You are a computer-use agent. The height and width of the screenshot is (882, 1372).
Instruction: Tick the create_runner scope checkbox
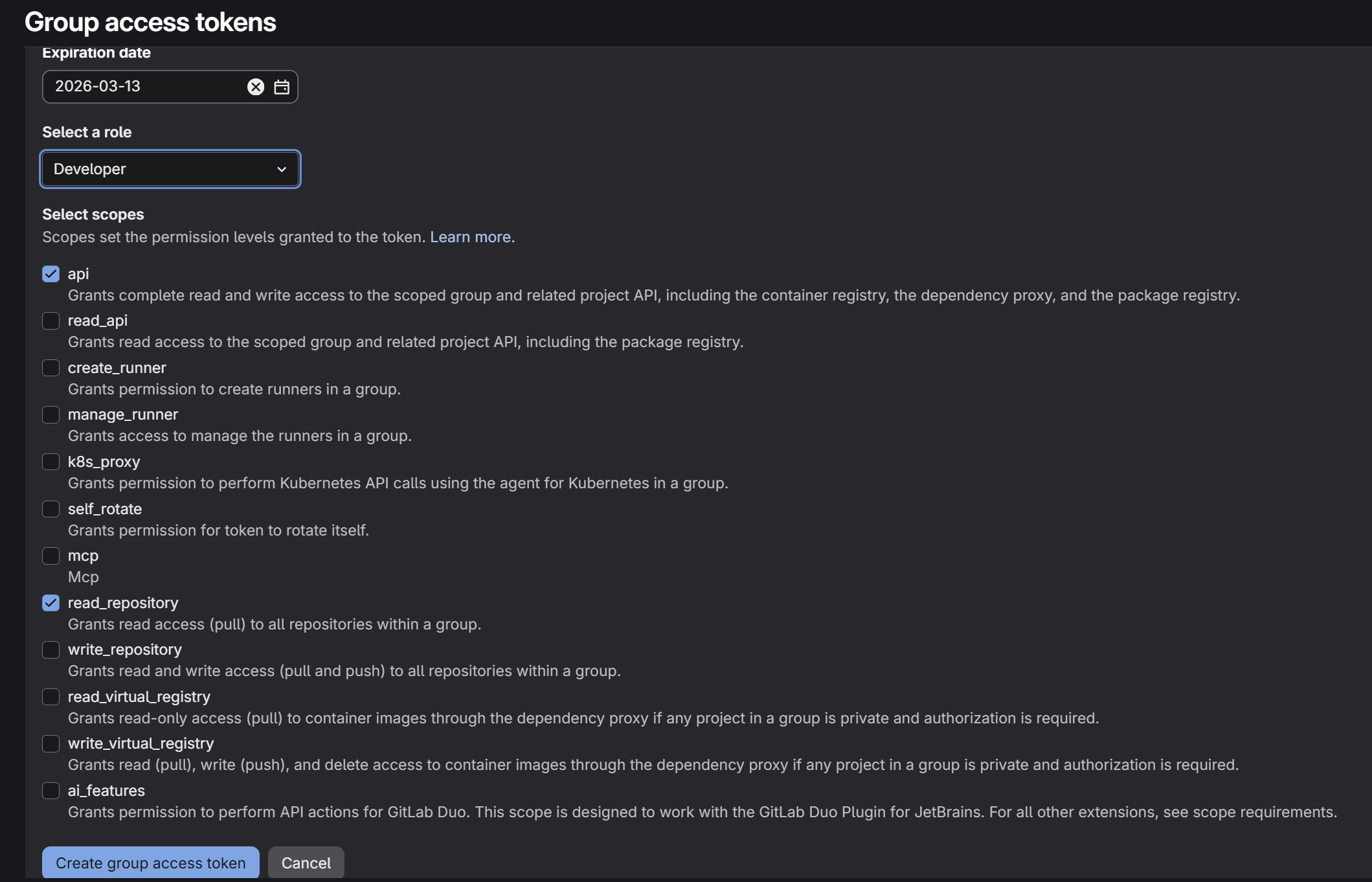(51, 368)
